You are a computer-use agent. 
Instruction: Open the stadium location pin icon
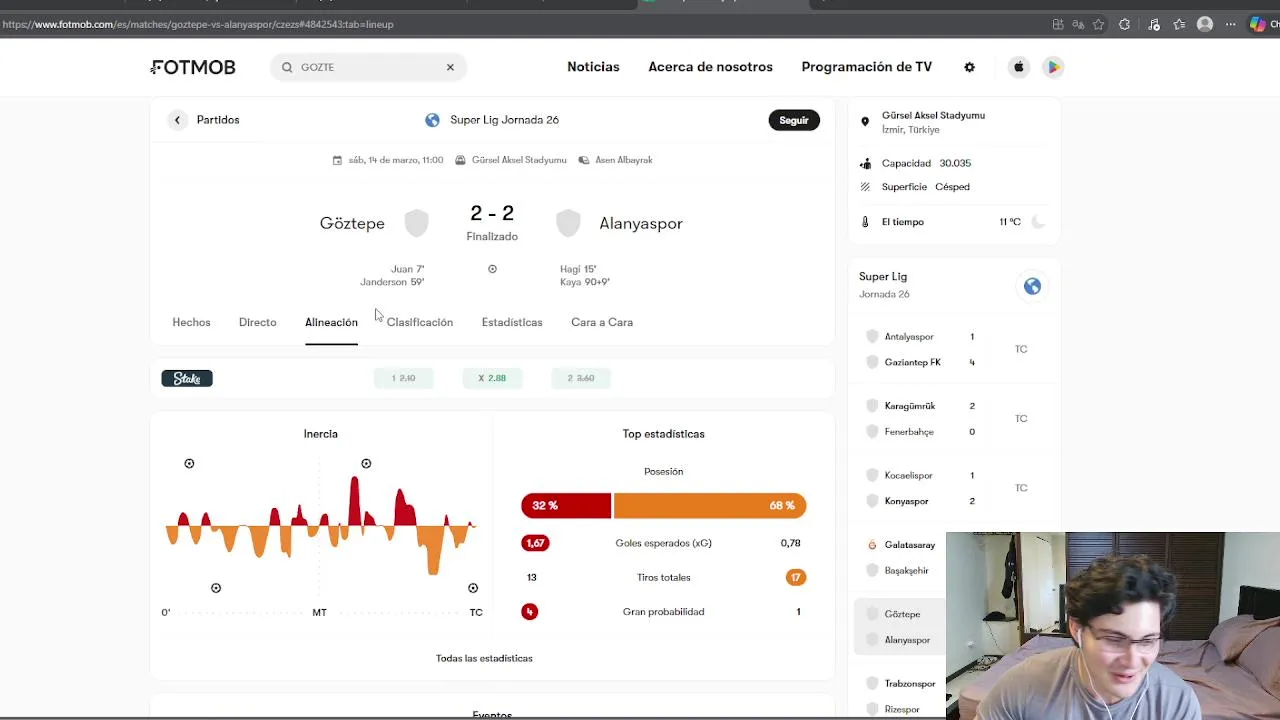pyautogui.click(x=865, y=122)
